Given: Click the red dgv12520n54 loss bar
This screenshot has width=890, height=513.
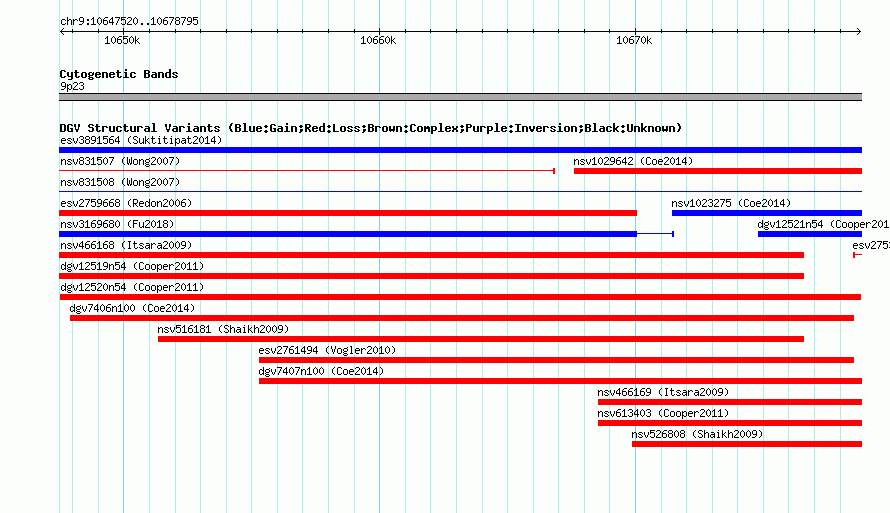Looking at the screenshot, I should point(460,297).
